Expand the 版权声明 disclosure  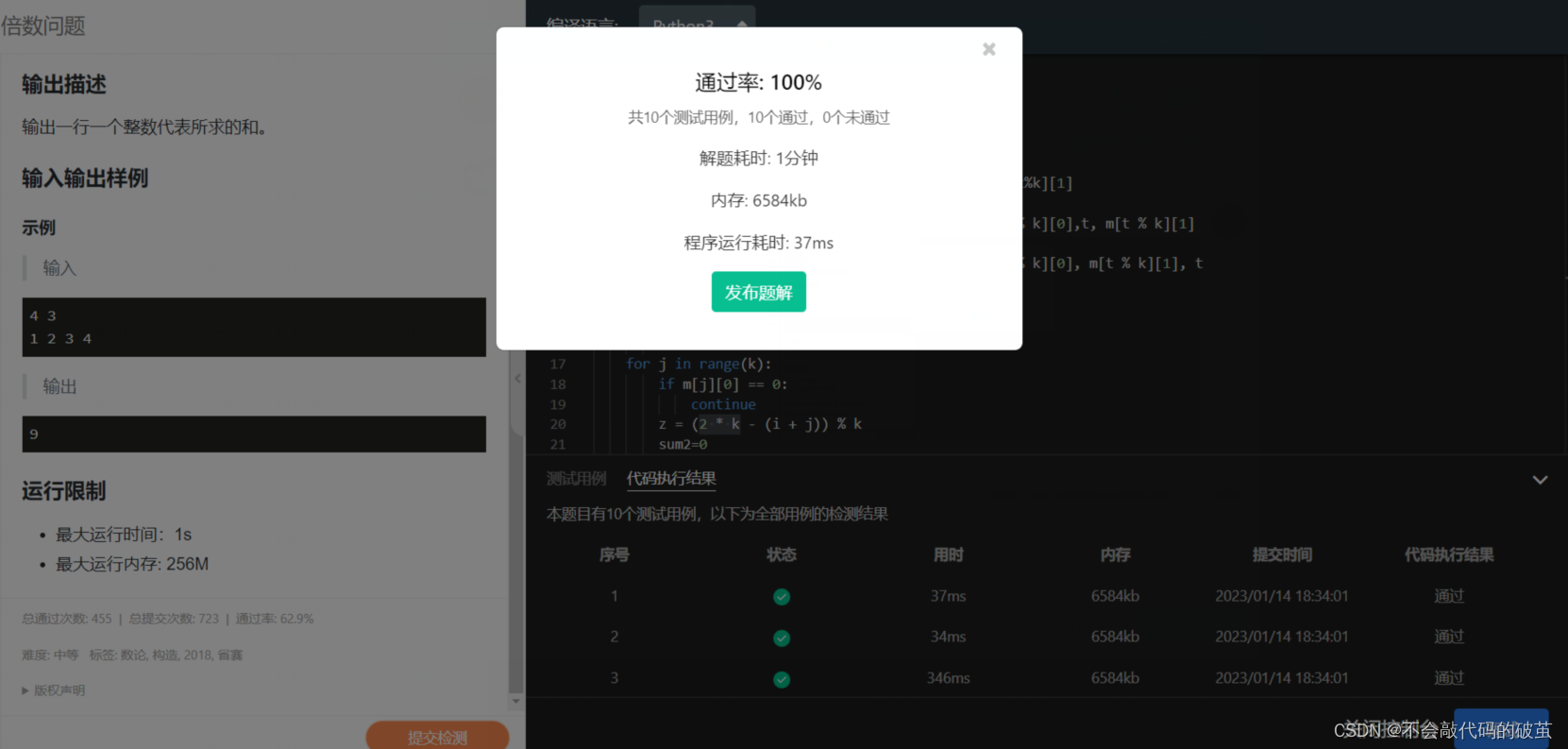tap(53, 690)
